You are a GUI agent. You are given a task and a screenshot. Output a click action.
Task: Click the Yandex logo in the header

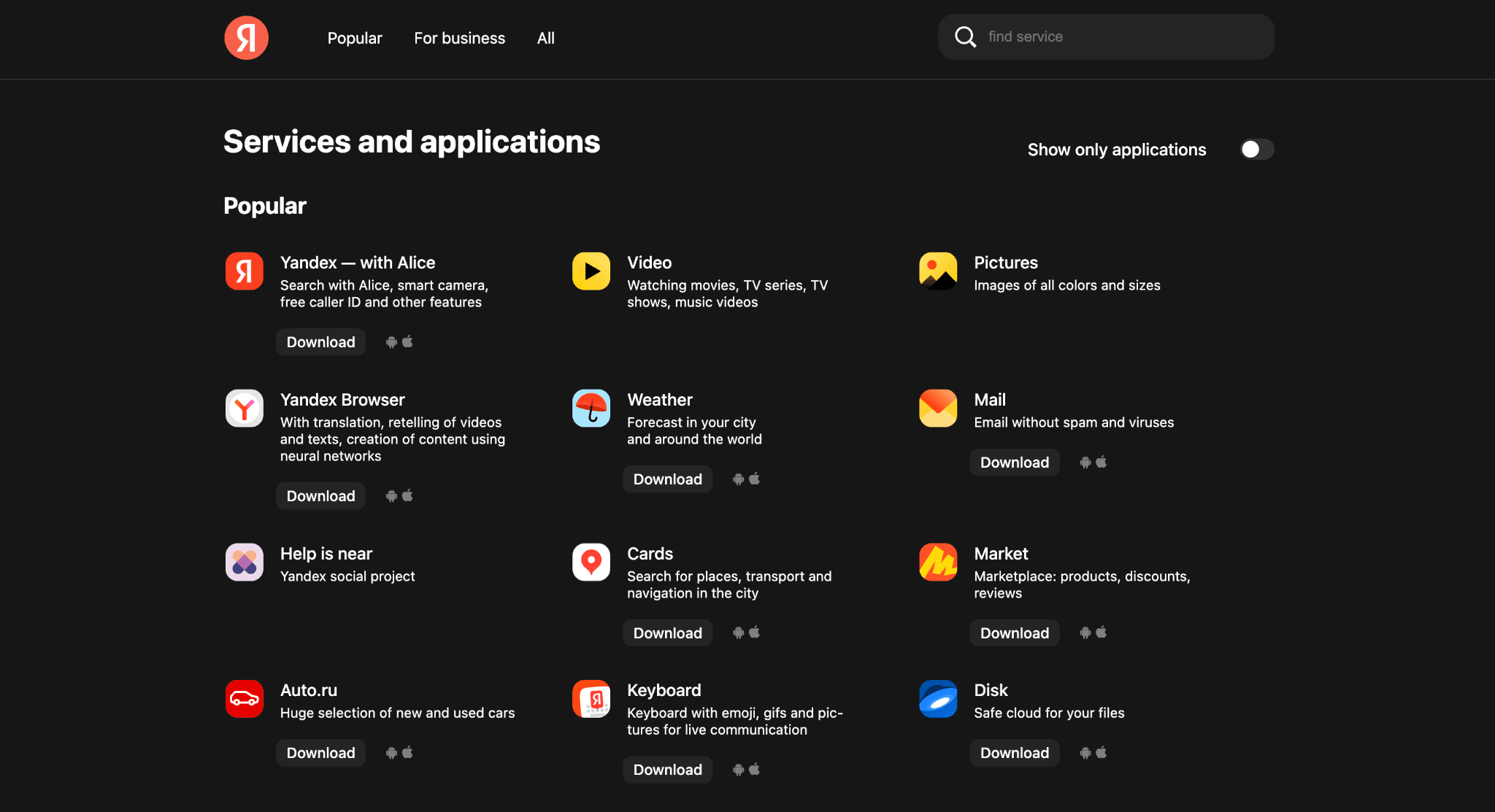[246, 38]
